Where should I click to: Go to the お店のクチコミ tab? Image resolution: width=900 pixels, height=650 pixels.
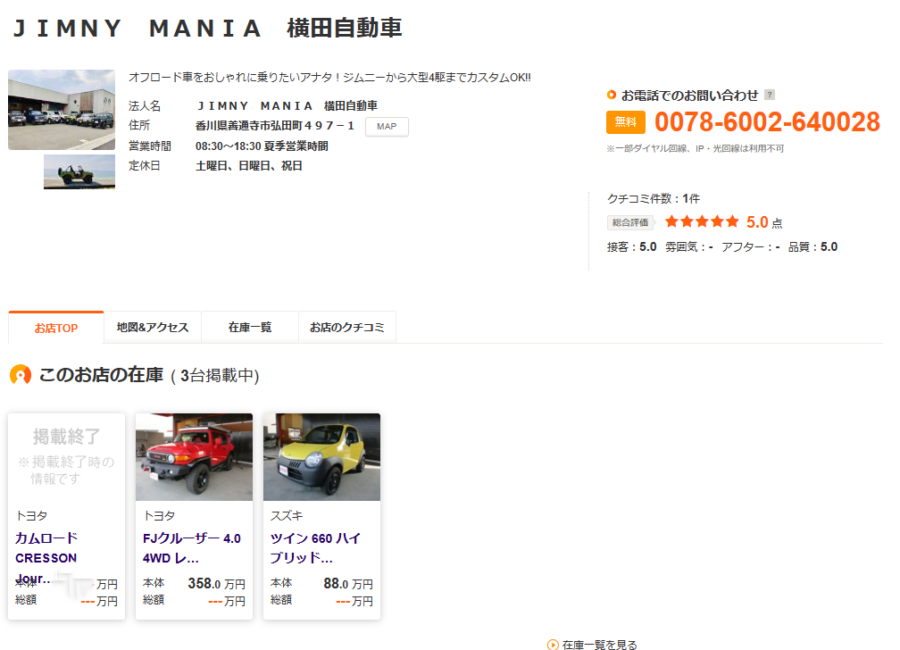coord(347,327)
